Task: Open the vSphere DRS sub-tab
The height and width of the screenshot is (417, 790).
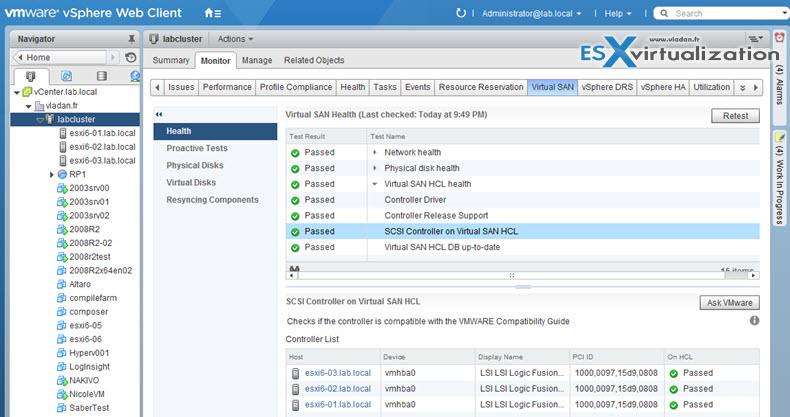Action: tap(607, 87)
